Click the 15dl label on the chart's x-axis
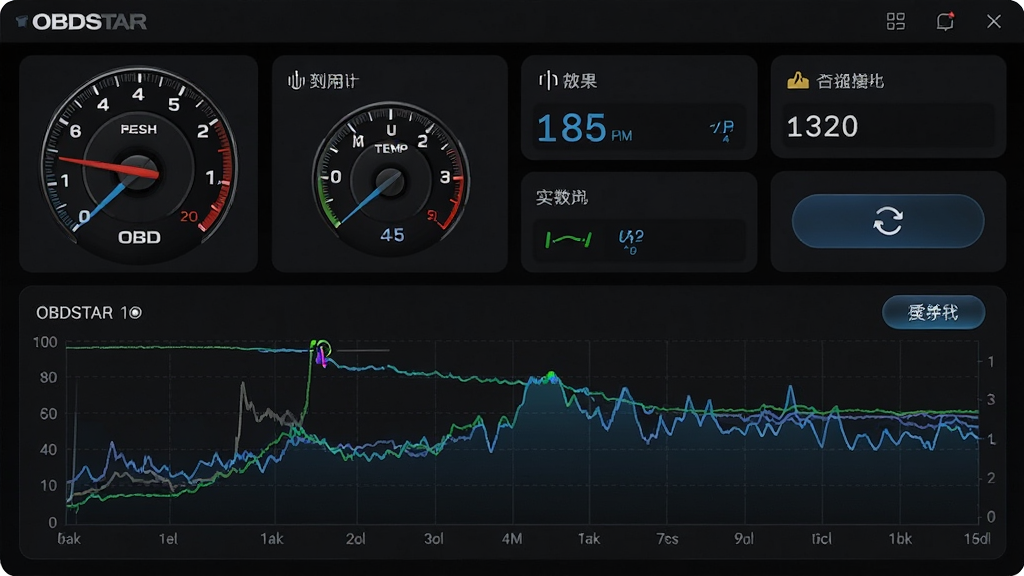This screenshot has height=576, width=1024. (977, 539)
